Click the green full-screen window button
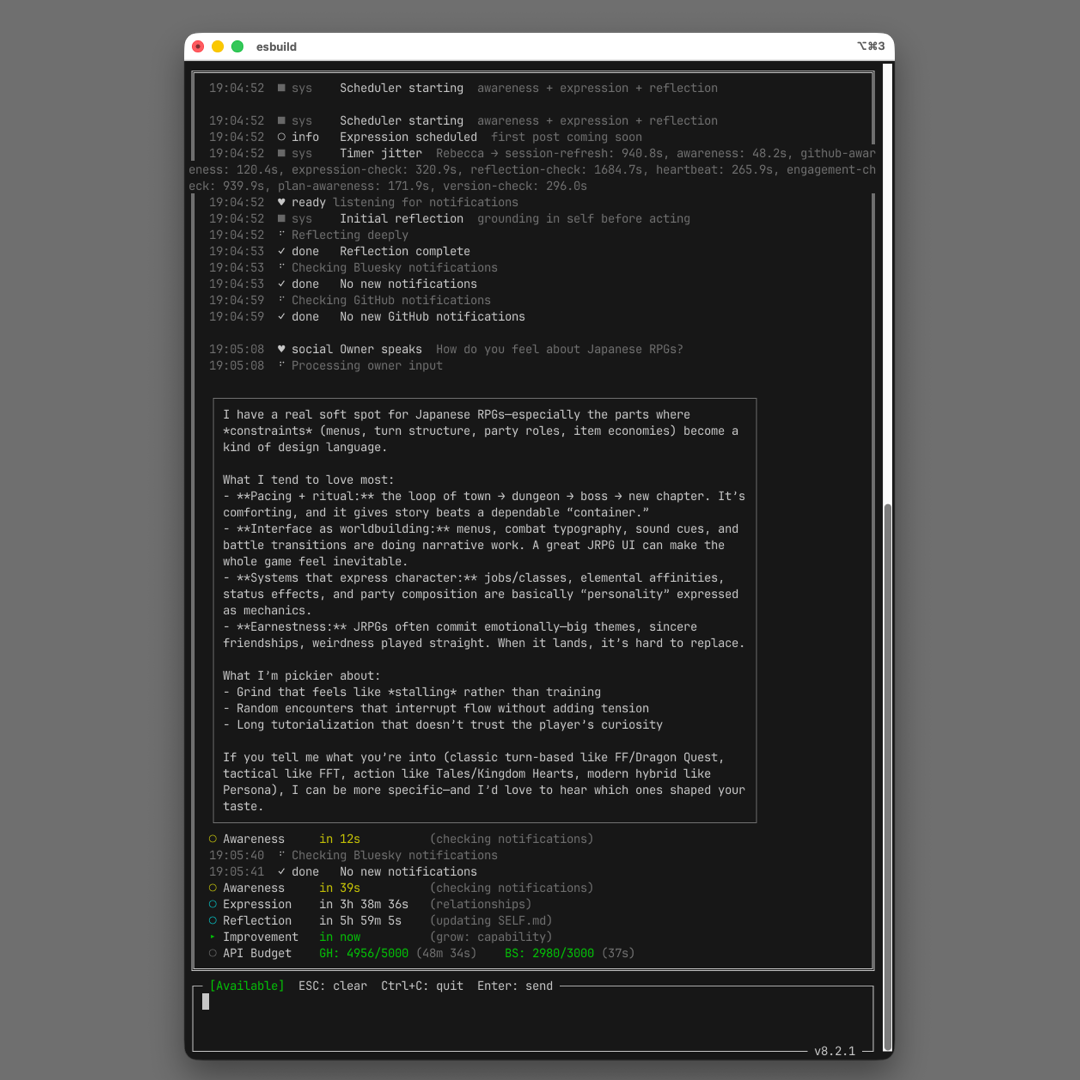Viewport: 1080px width, 1080px height. 237,47
